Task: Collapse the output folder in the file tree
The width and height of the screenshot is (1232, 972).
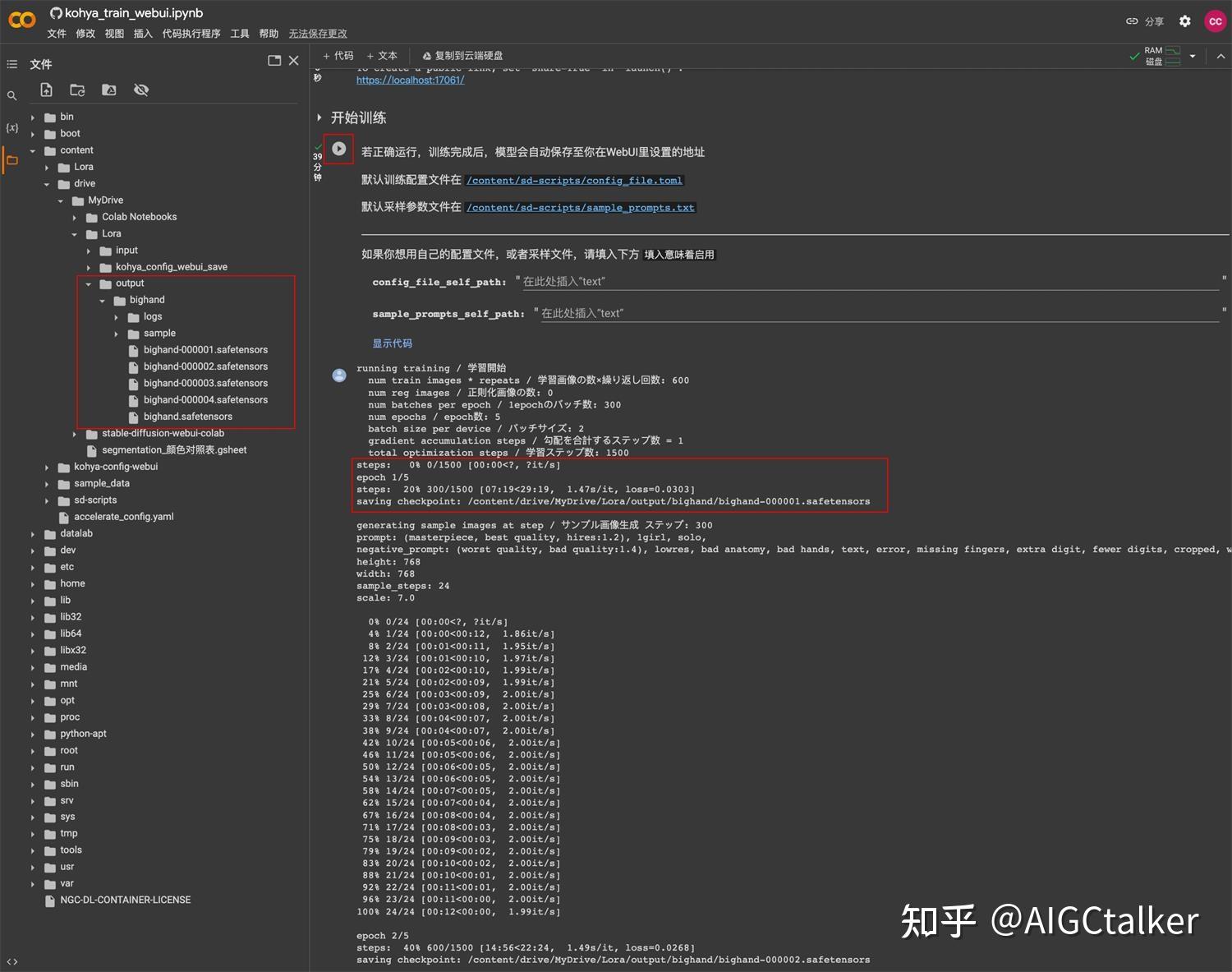Action: [x=90, y=283]
